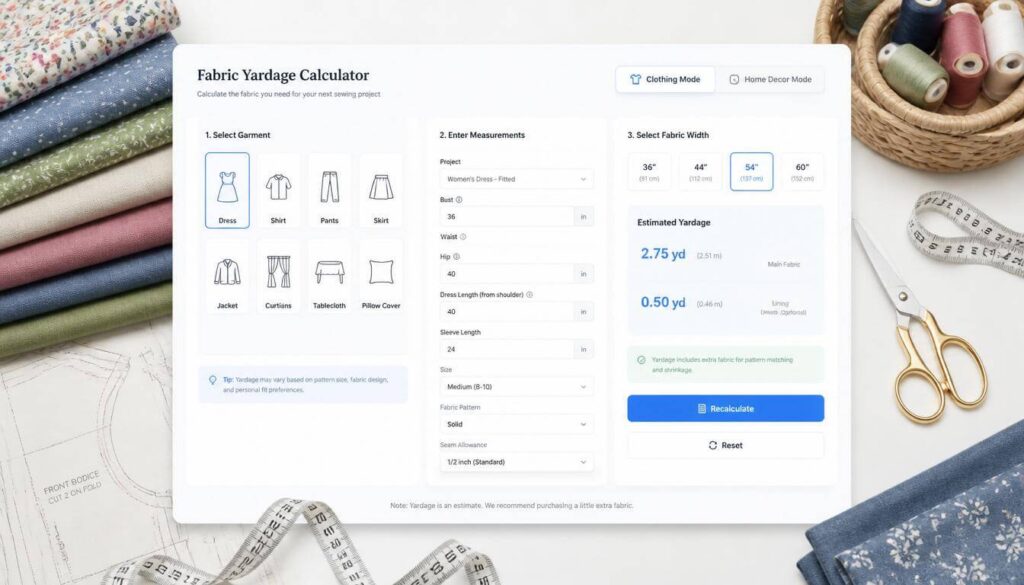Click the 'in' unit box beside Bust
Screen dimensions: 1024x585
(x=584, y=216)
